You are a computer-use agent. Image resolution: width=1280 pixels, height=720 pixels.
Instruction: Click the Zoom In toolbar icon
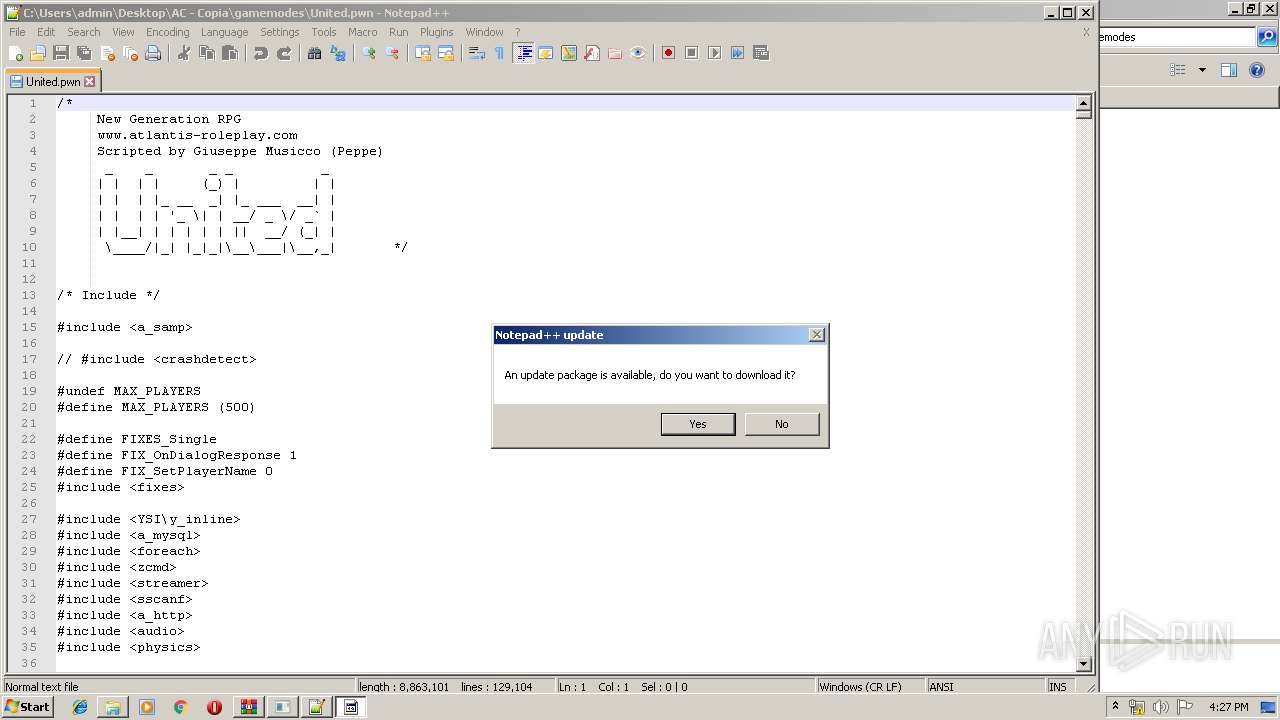tap(369, 53)
